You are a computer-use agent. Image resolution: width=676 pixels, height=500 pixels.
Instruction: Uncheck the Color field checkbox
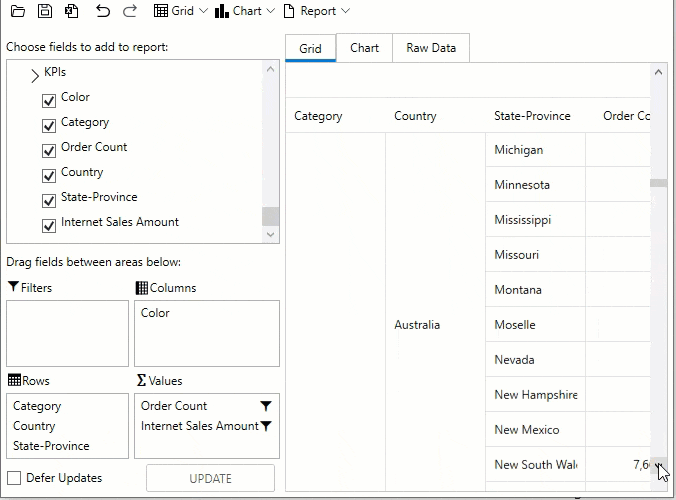pos(49,99)
